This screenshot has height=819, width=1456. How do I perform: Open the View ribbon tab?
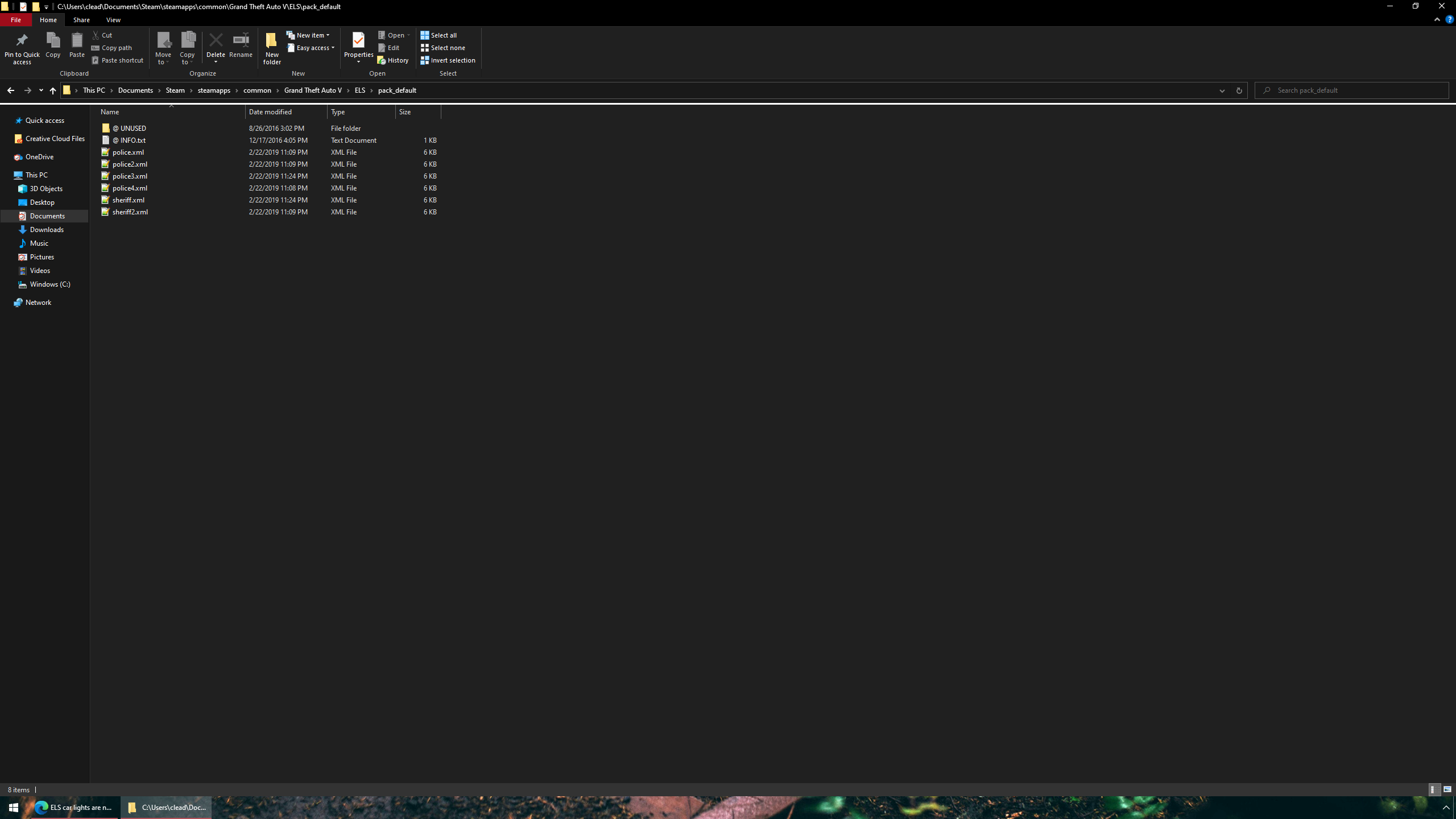[113, 20]
